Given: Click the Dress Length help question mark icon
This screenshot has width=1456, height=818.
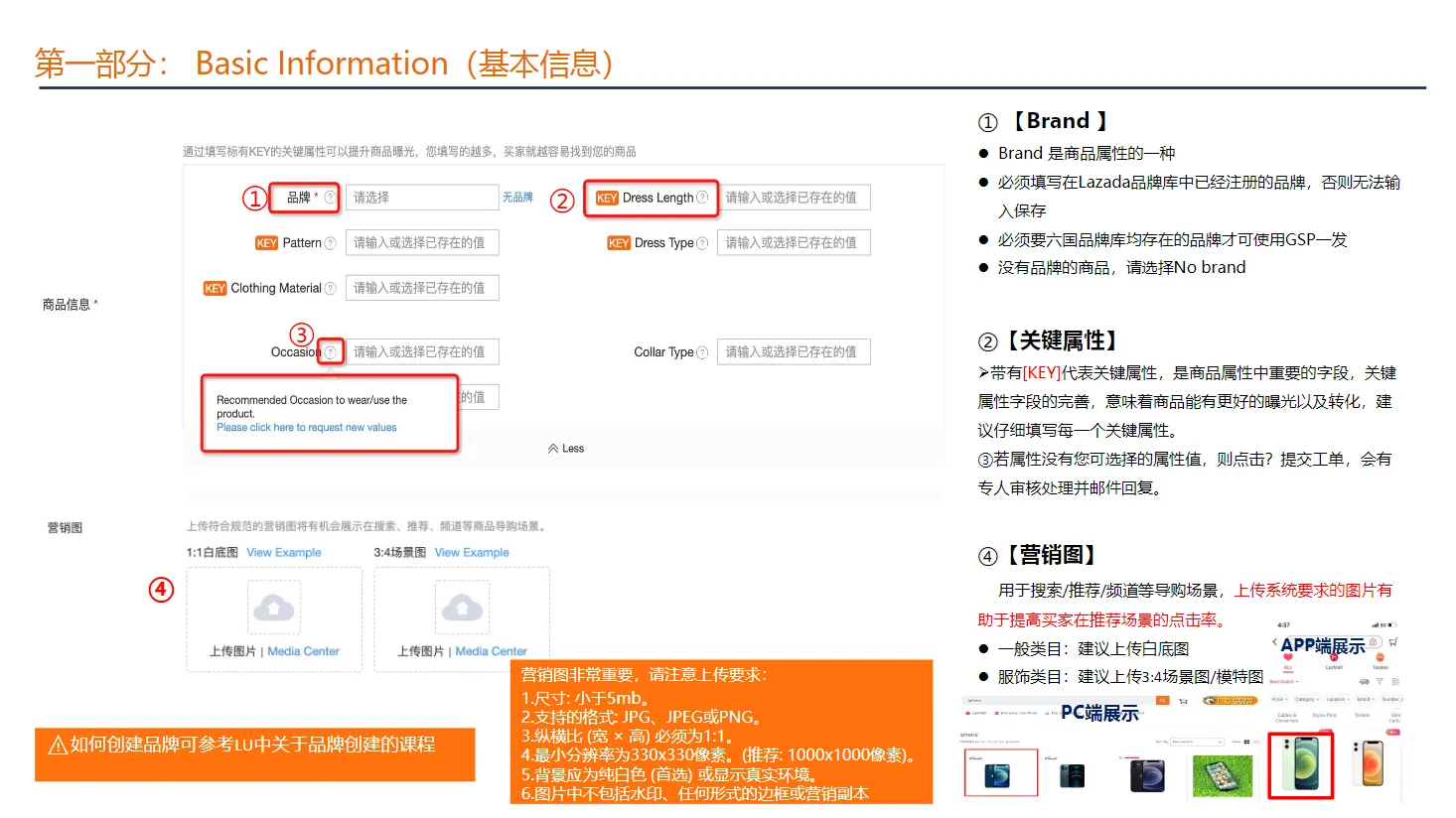Looking at the screenshot, I should tap(703, 198).
